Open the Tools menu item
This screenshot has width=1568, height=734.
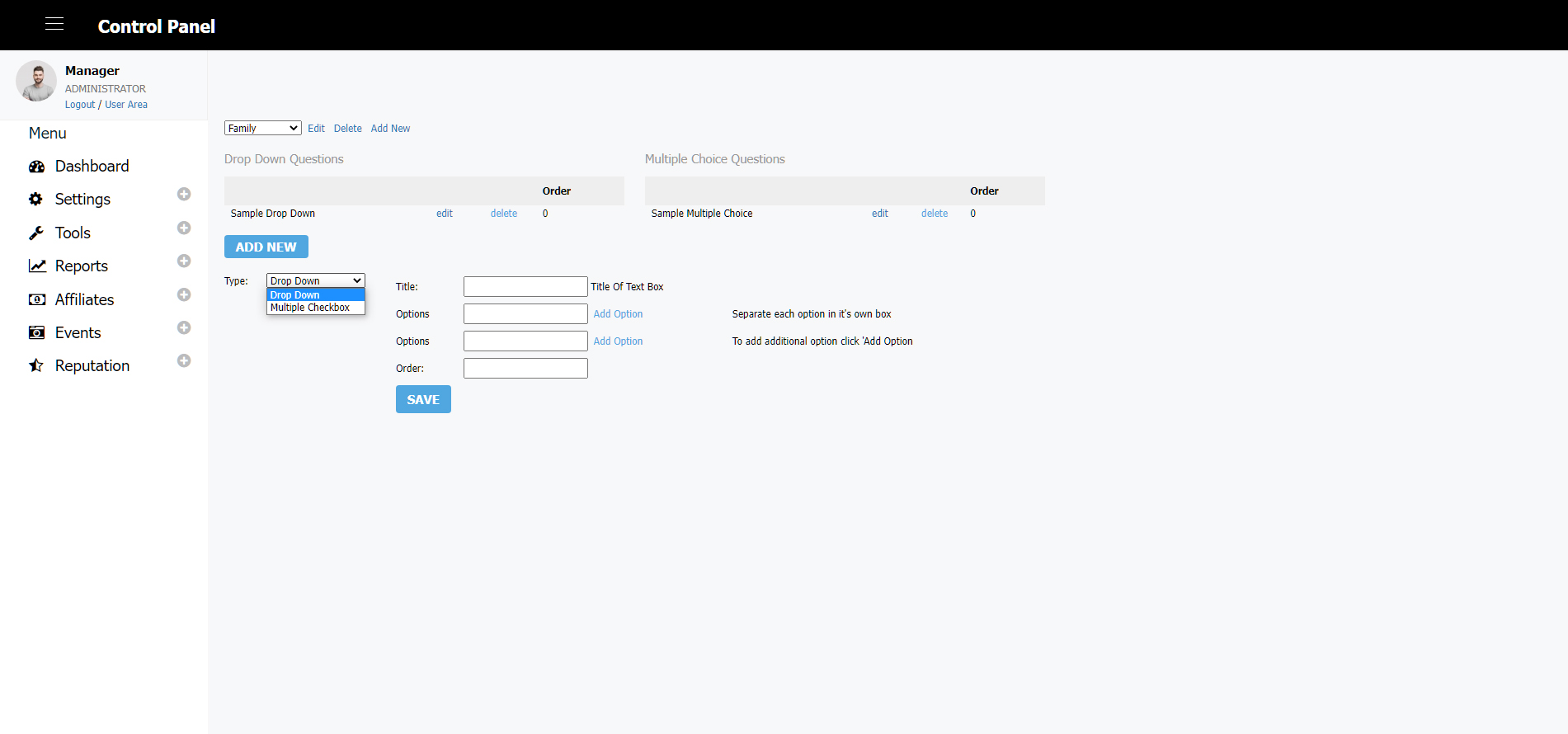[73, 233]
